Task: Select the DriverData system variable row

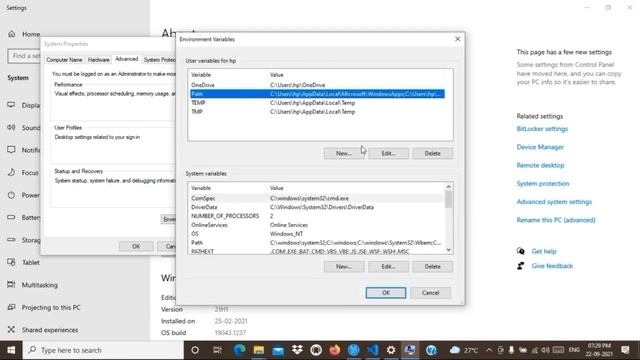Action: 317,207
